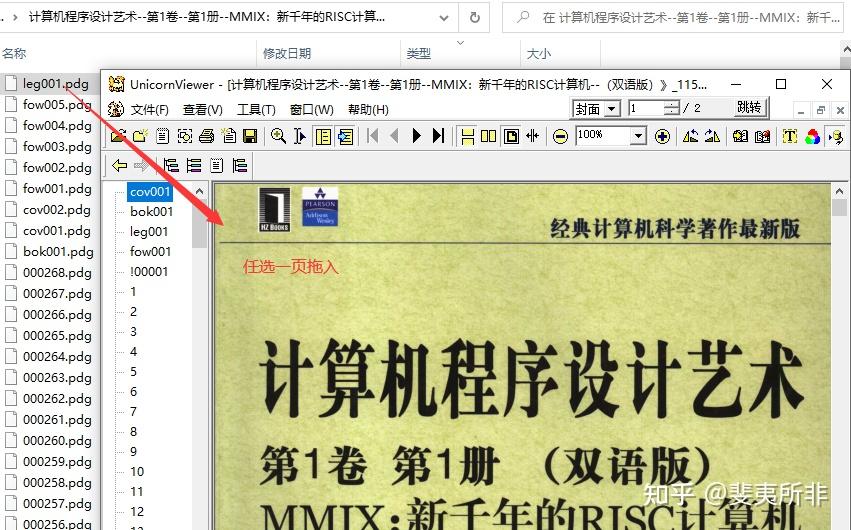851x530 pixels.
Task: Click the document page icon in toolbar
Action: click(x=162, y=136)
